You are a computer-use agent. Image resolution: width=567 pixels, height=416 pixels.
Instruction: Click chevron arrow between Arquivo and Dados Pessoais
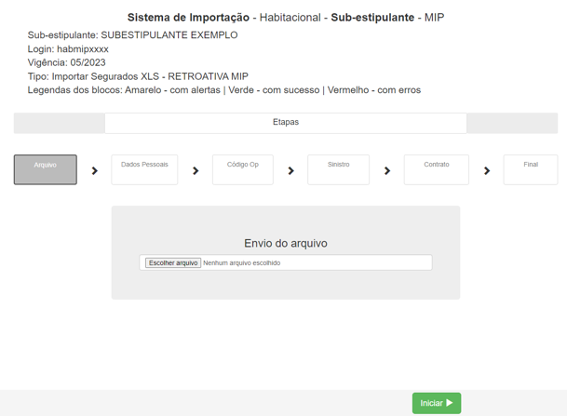[x=95, y=170]
